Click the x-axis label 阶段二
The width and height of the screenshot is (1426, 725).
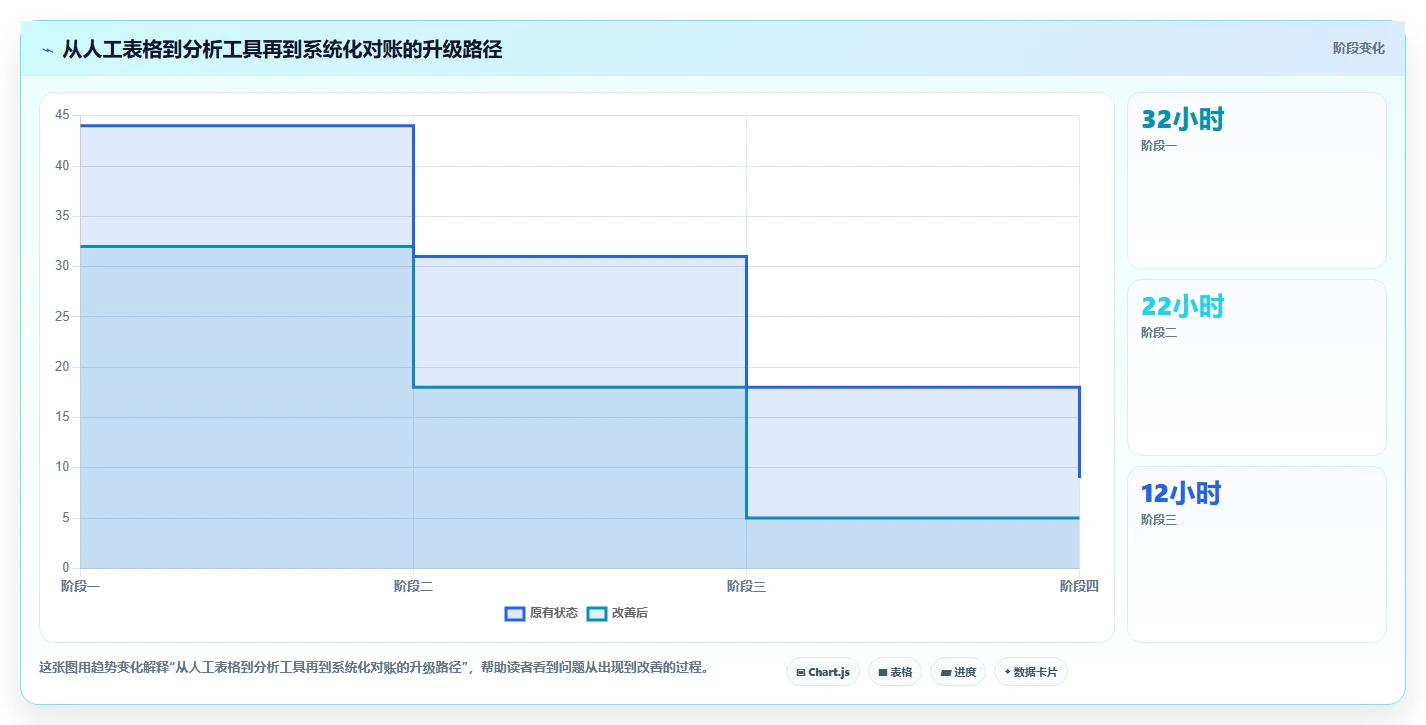pos(413,586)
